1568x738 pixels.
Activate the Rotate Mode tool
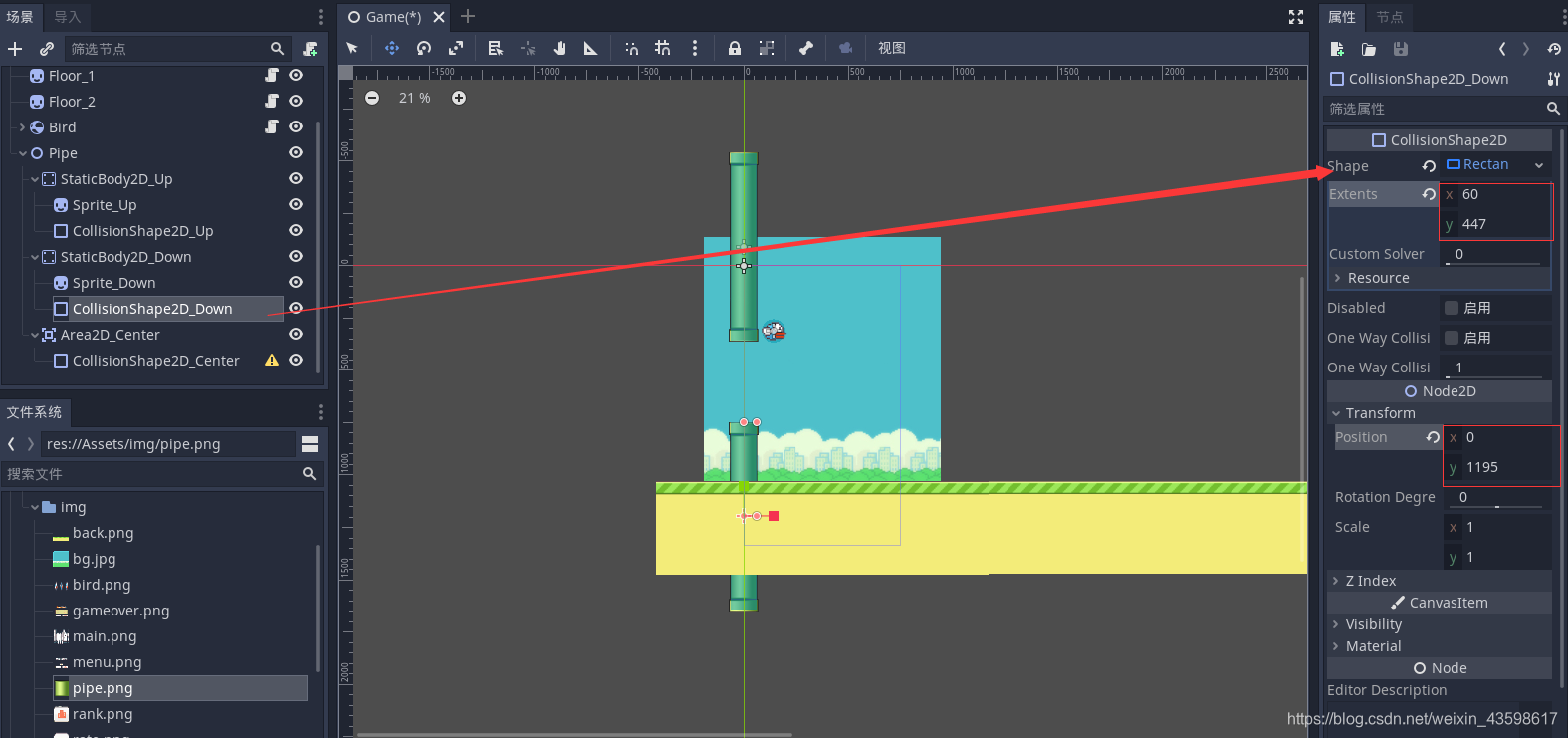(x=424, y=48)
